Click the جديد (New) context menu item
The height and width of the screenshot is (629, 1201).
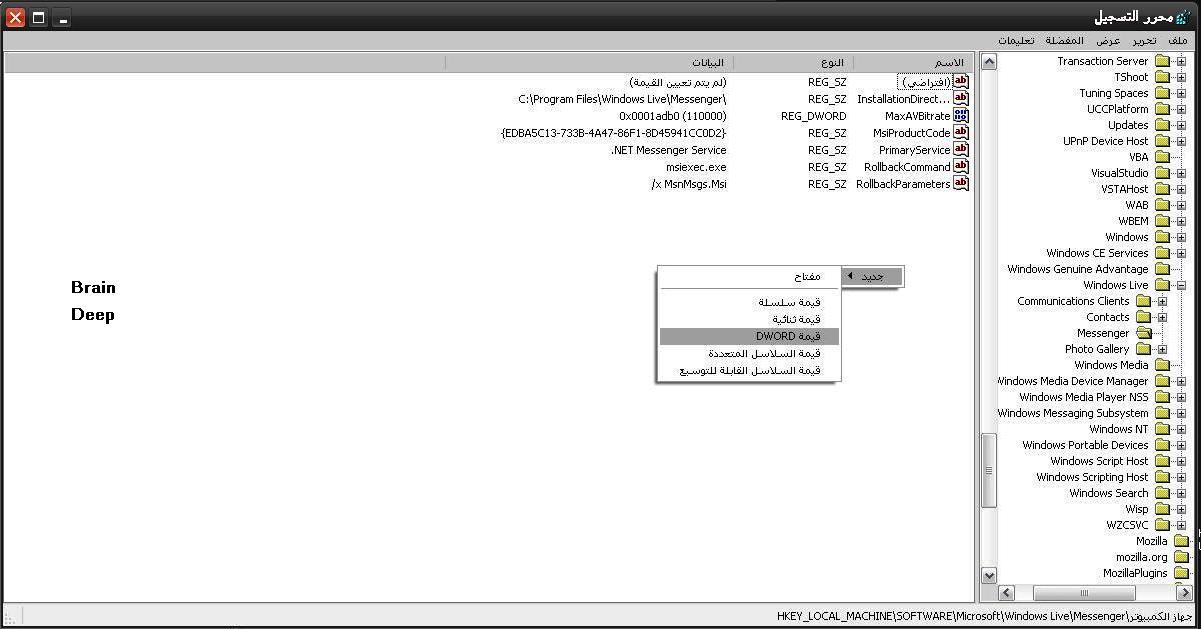point(872,276)
